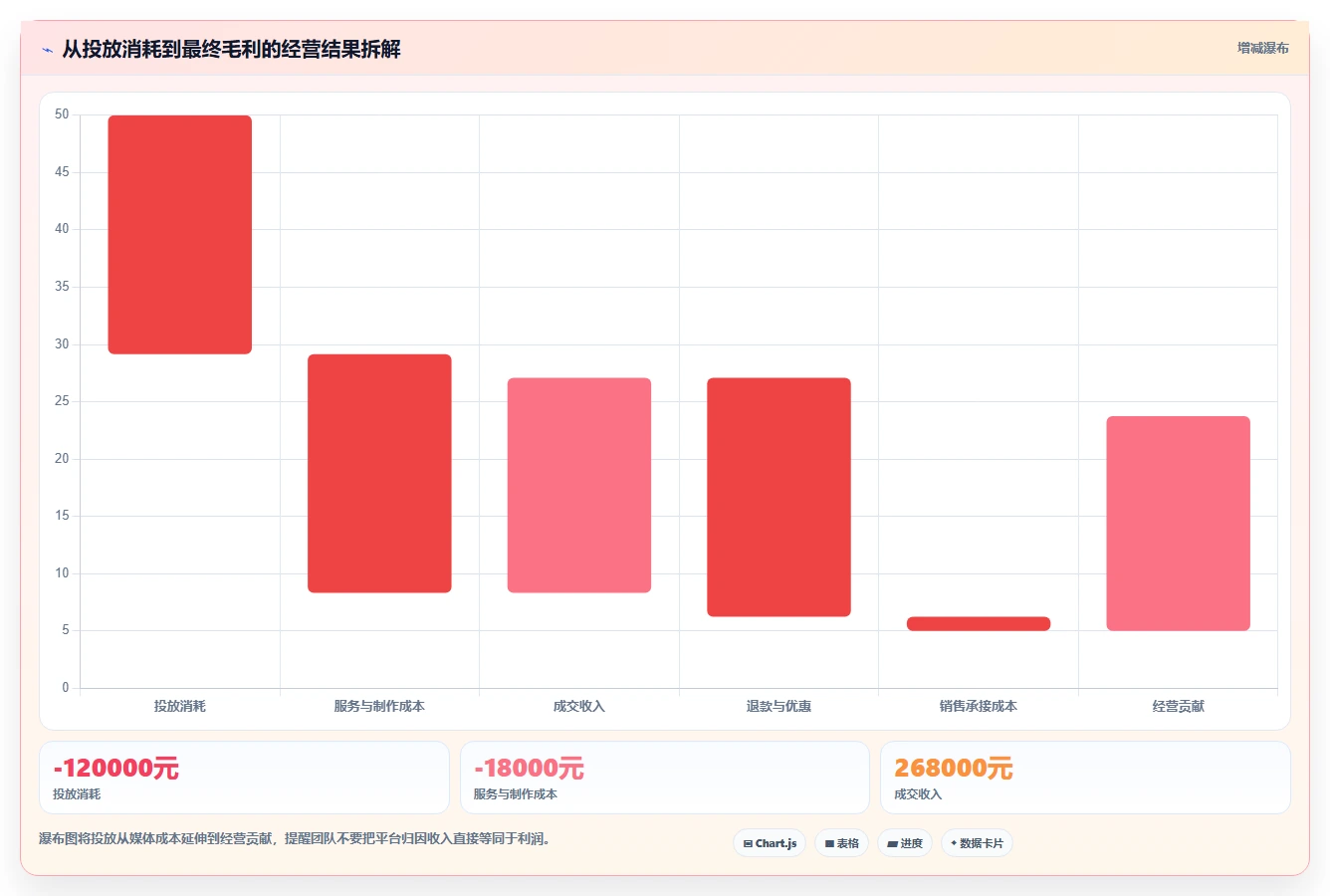1330x896 pixels.
Task: Click the chart title 从投放消耗到最终毛利的经营结果拆解
Action: (x=231, y=49)
